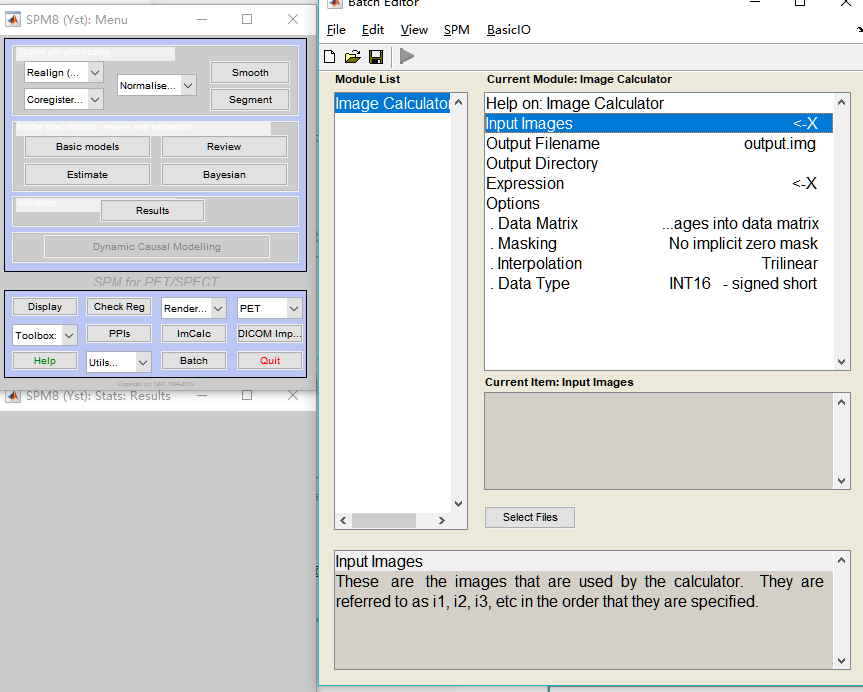The width and height of the screenshot is (863, 692).
Task: Click the Review button
Action: [x=224, y=146]
